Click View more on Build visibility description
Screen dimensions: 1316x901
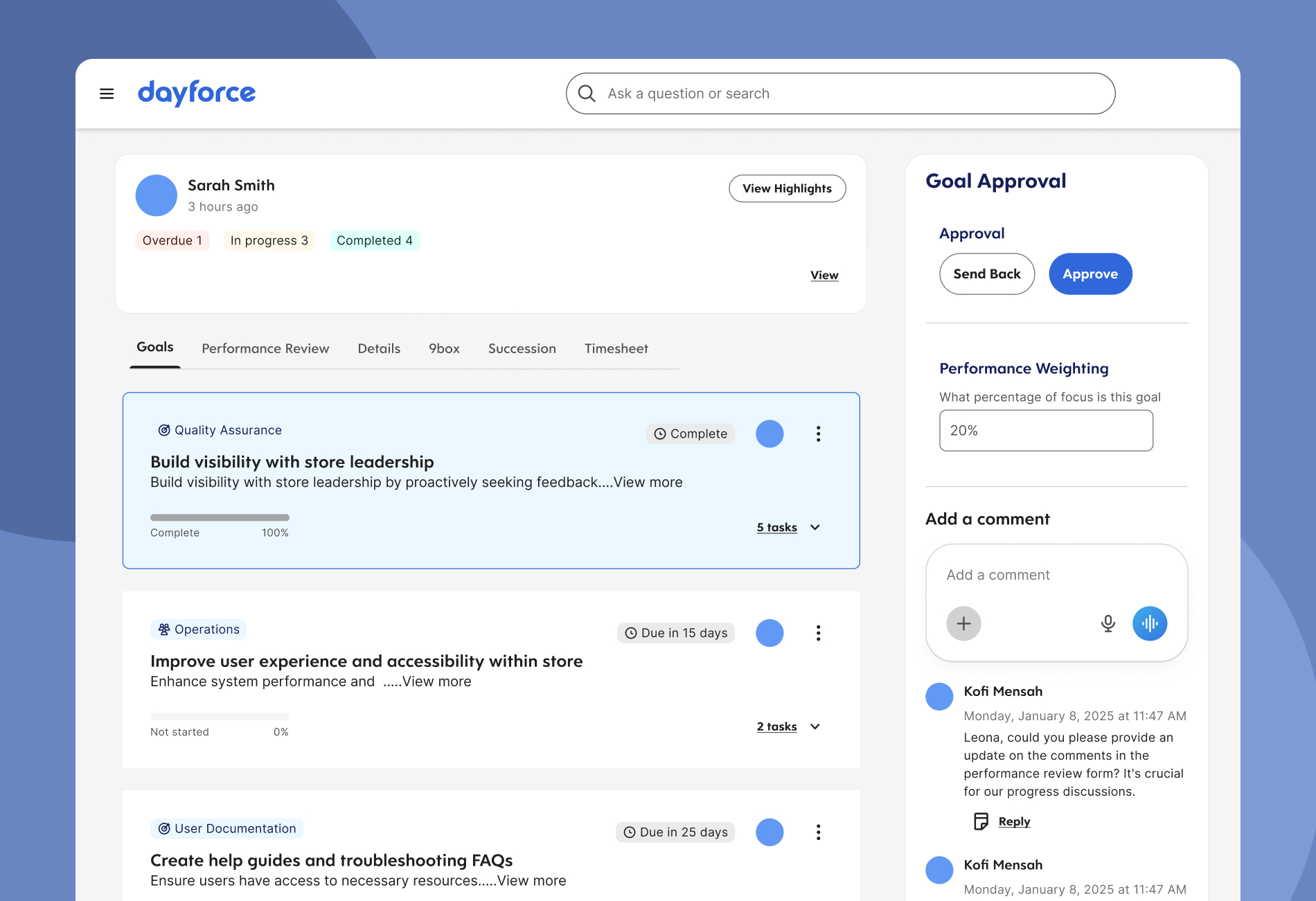click(x=648, y=482)
